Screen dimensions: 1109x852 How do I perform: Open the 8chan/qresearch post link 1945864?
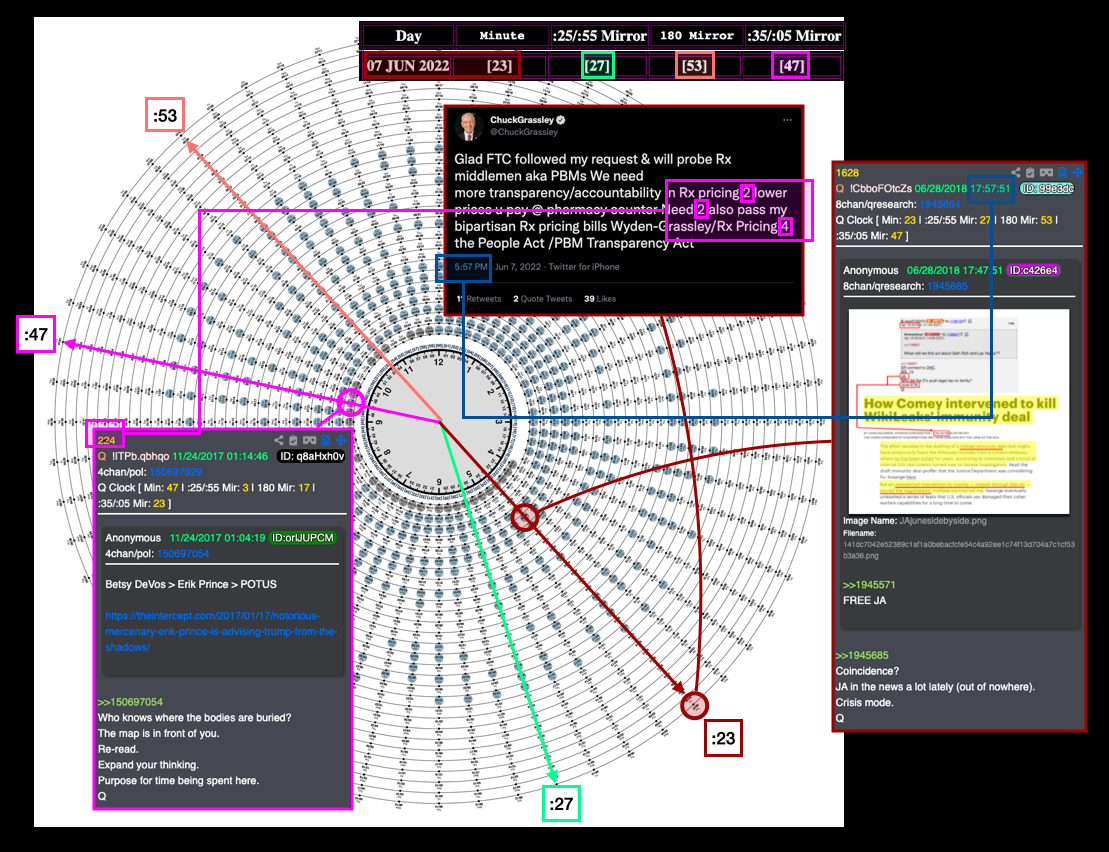(x=939, y=204)
